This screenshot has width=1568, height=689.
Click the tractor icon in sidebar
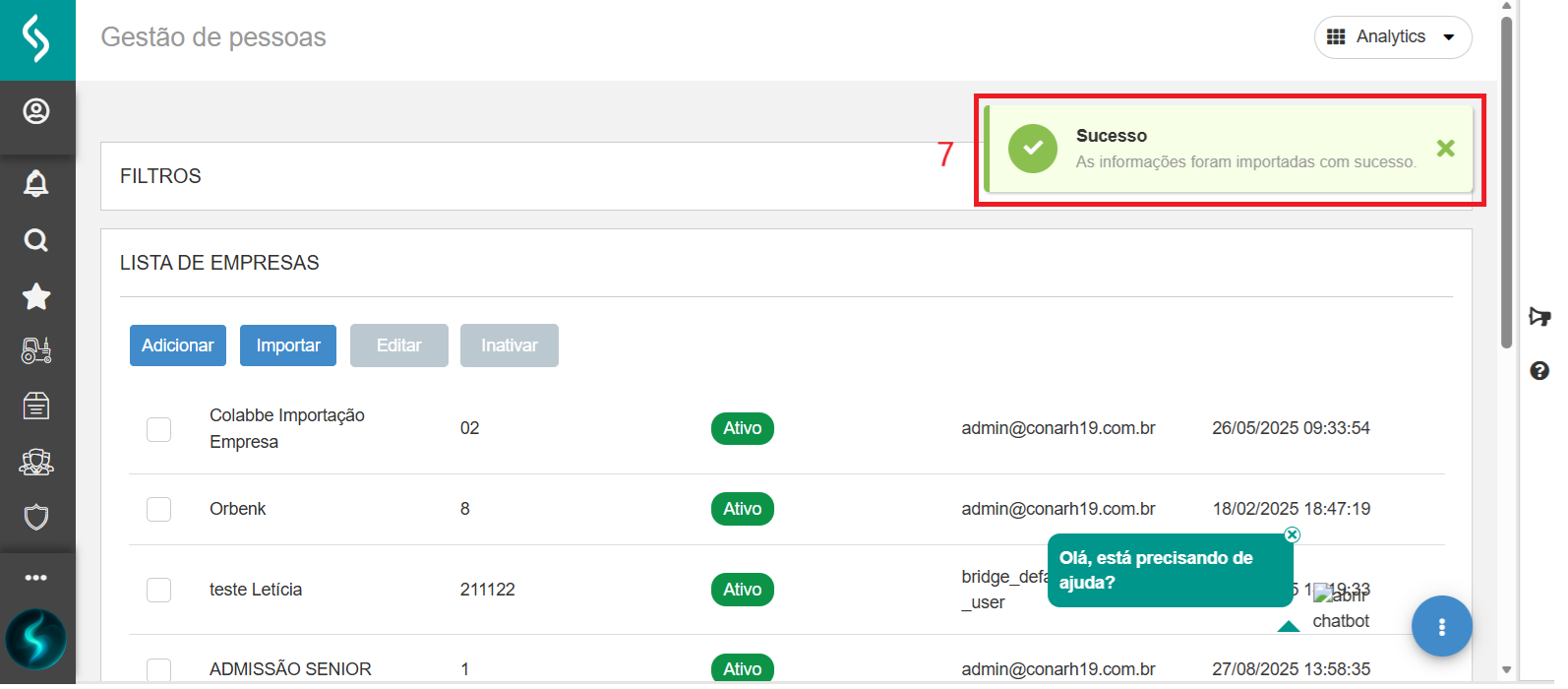(x=36, y=350)
